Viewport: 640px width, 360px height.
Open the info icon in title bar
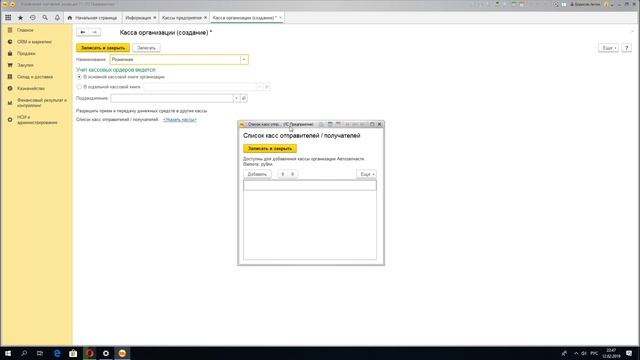(x=606, y=4)
